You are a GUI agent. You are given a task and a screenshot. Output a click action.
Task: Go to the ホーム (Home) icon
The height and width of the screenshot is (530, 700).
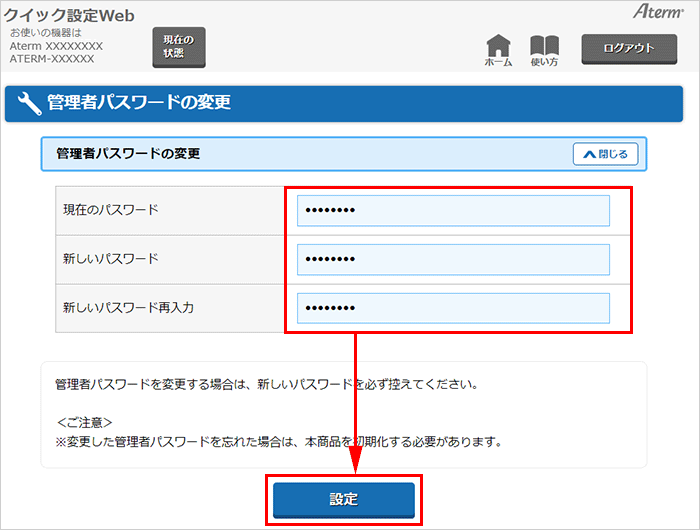point(498,50)
